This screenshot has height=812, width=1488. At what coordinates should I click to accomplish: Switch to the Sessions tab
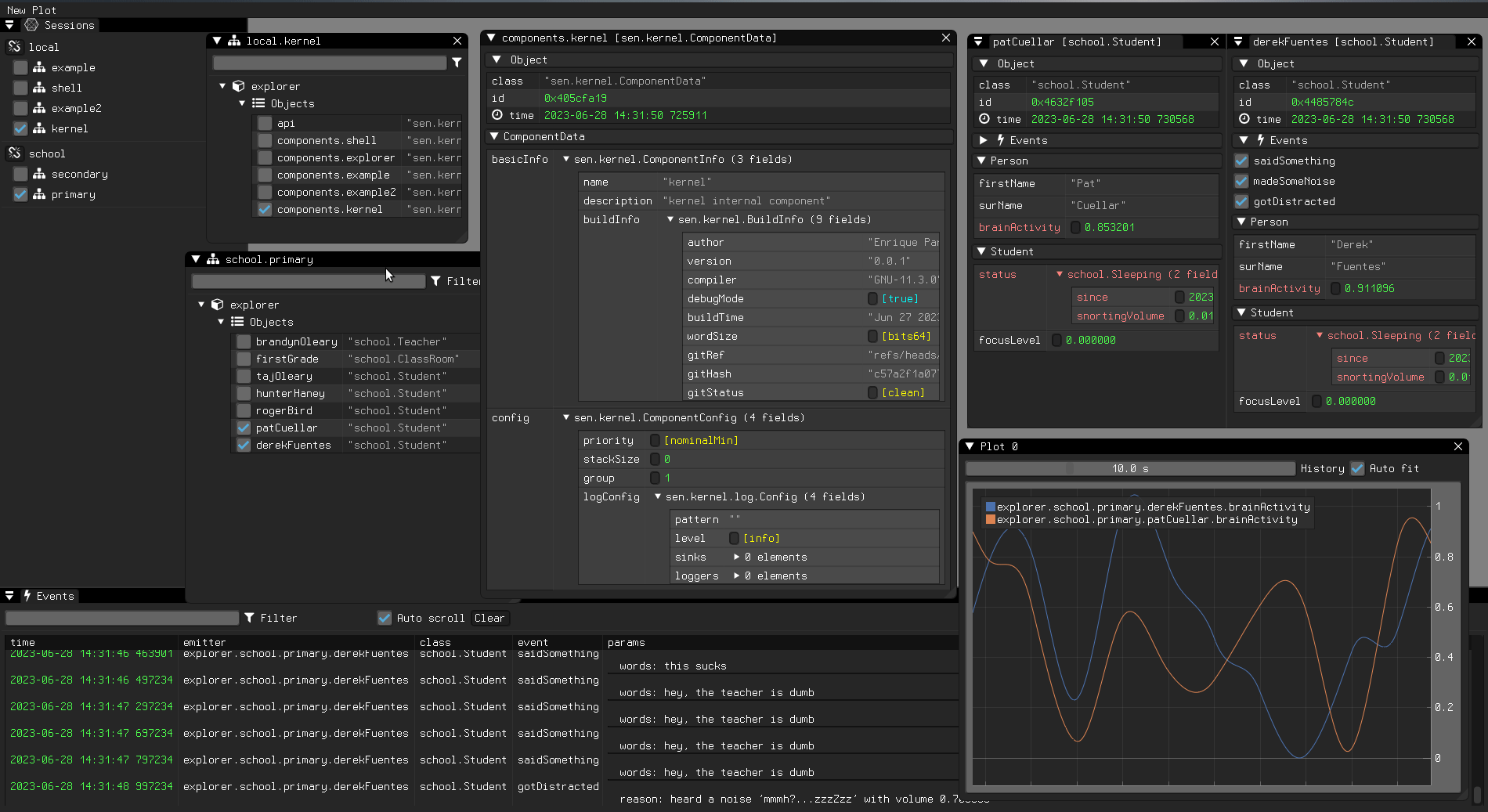(67, 25)
